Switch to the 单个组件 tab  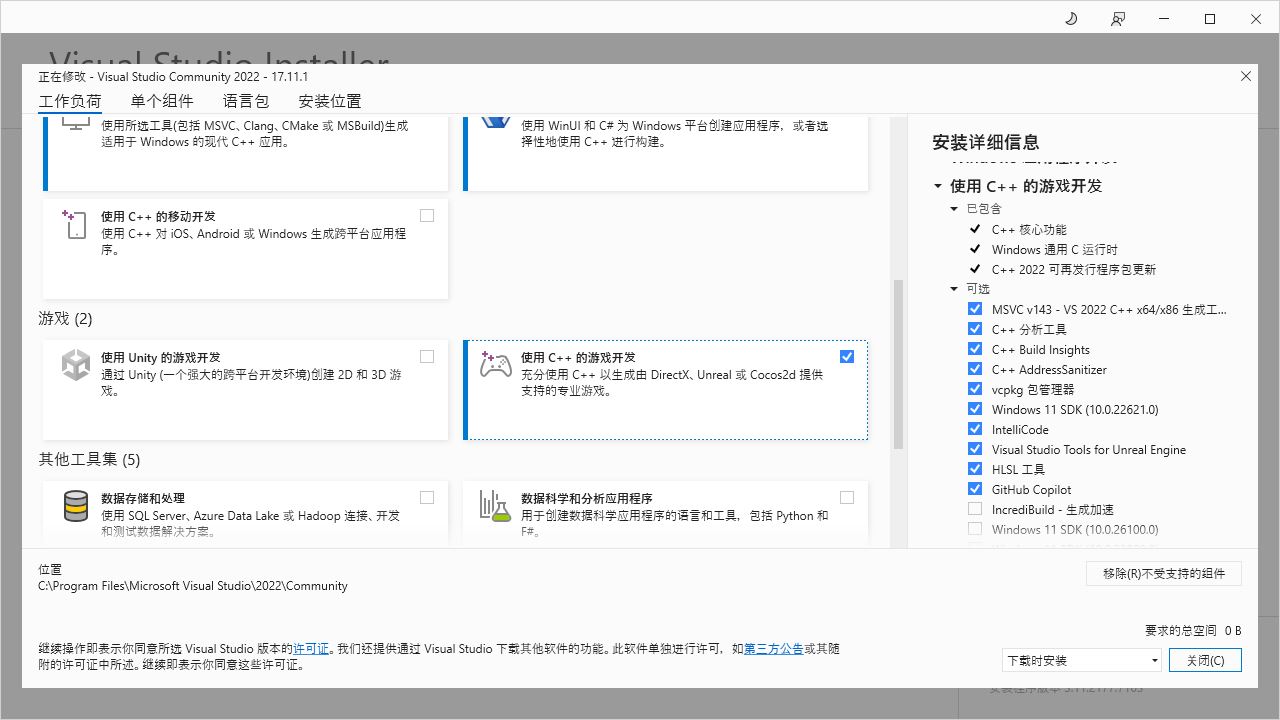coord(162,101)
